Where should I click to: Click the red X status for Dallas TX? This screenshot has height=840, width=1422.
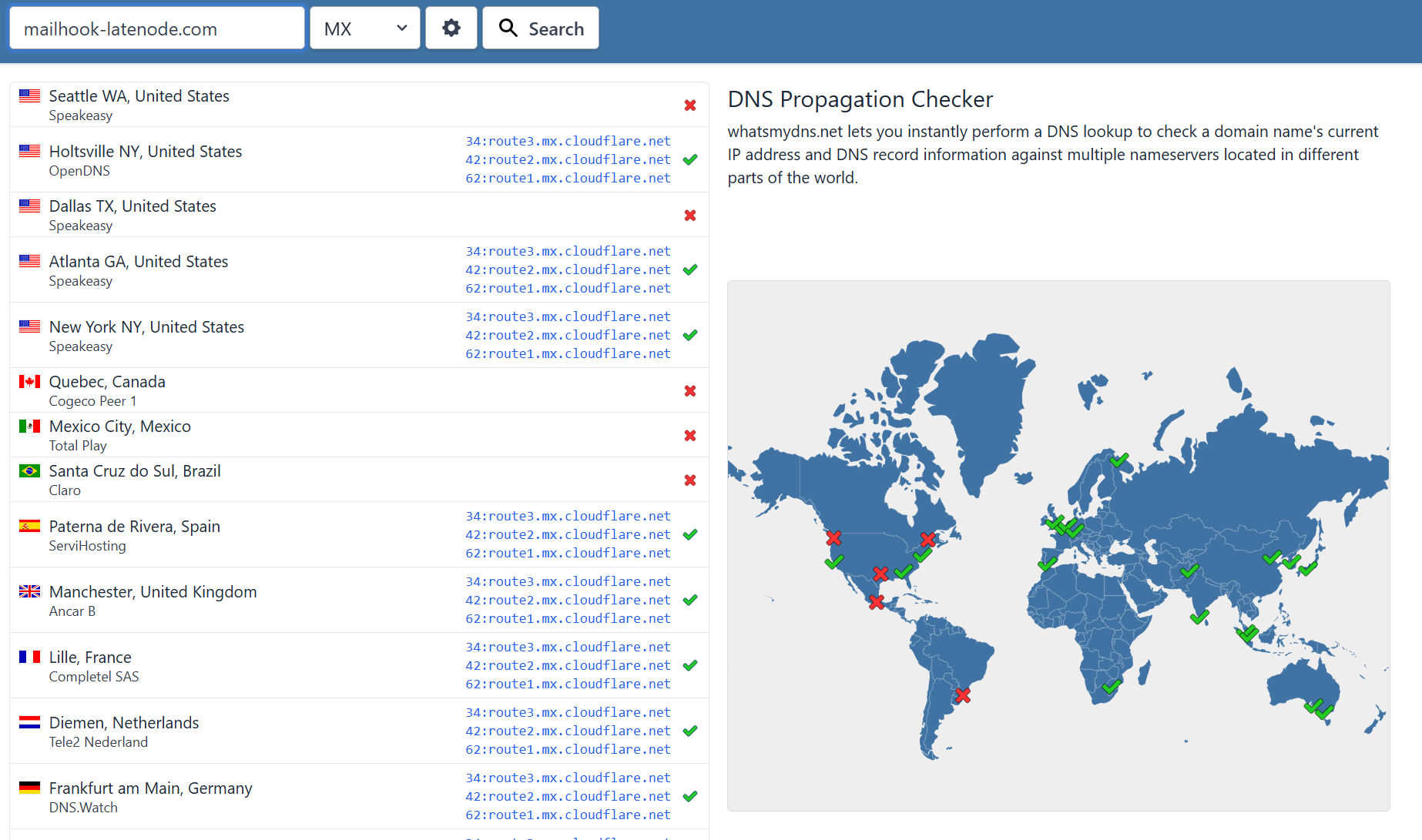690,216
